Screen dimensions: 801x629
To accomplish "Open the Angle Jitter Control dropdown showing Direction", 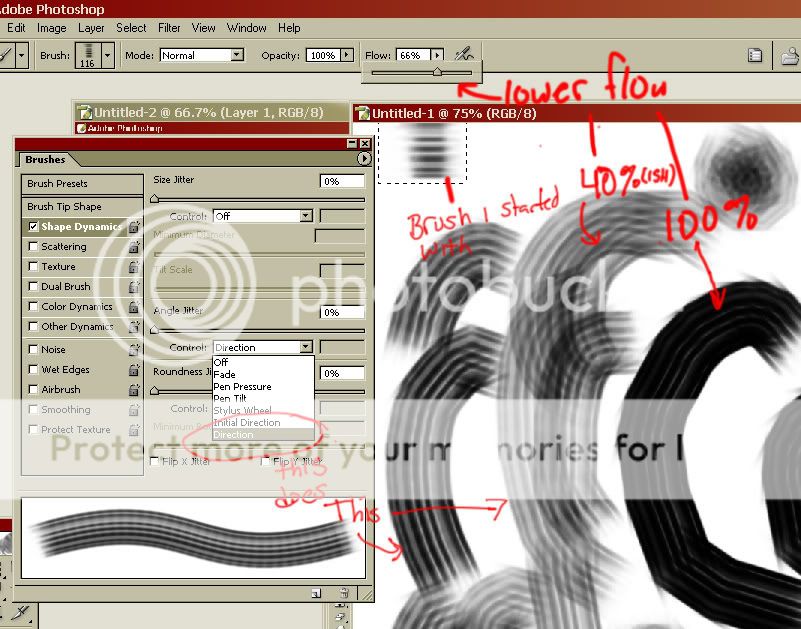I will 263,347.
